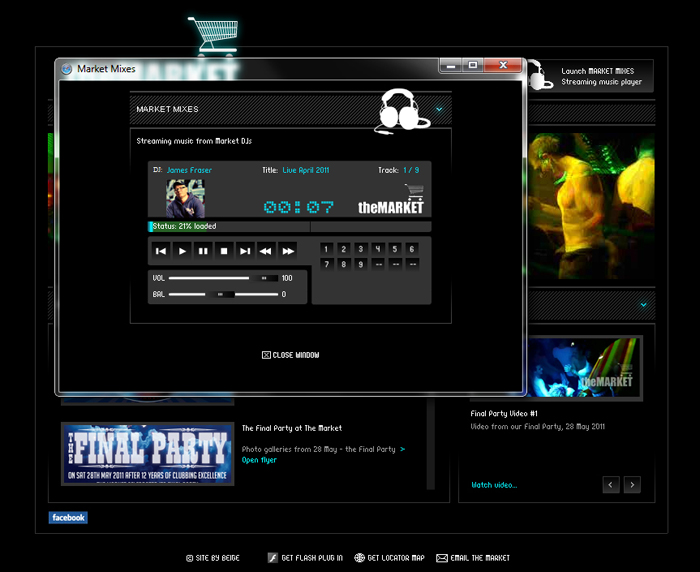700x572 pixels.
Task: Click Open flyer link
Action: [259, 460]
